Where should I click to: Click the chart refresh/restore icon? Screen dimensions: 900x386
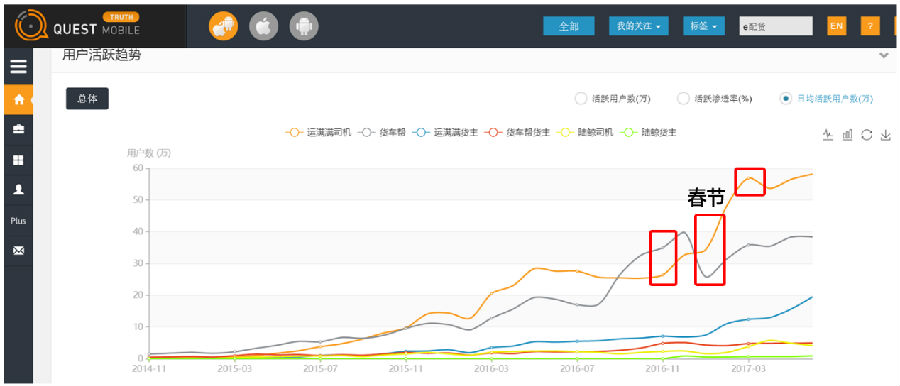coord(867,135)
